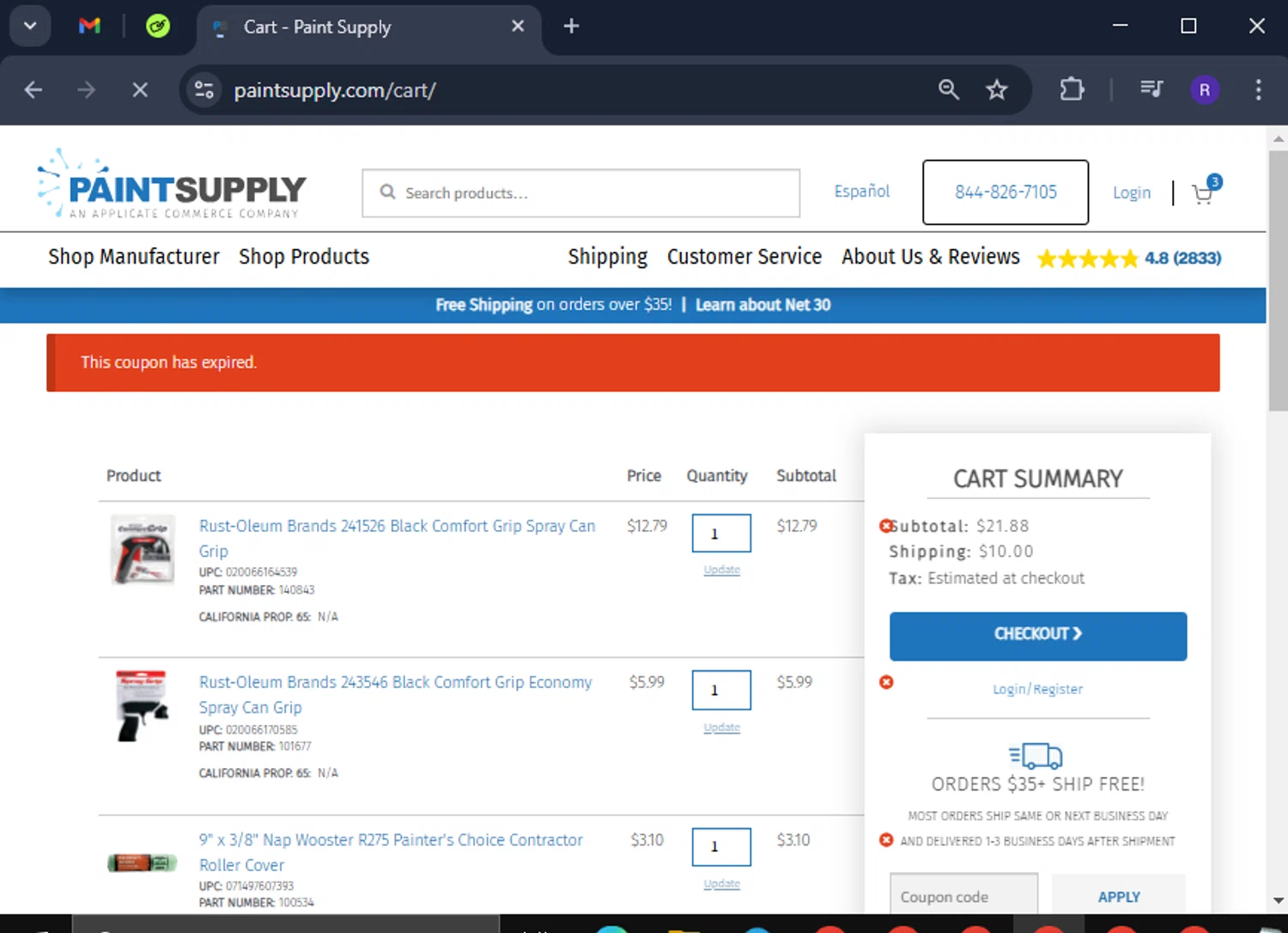The image size is (1288, 933).
Task: Open the media controls icon
Action: click(x=1151, y=88)
